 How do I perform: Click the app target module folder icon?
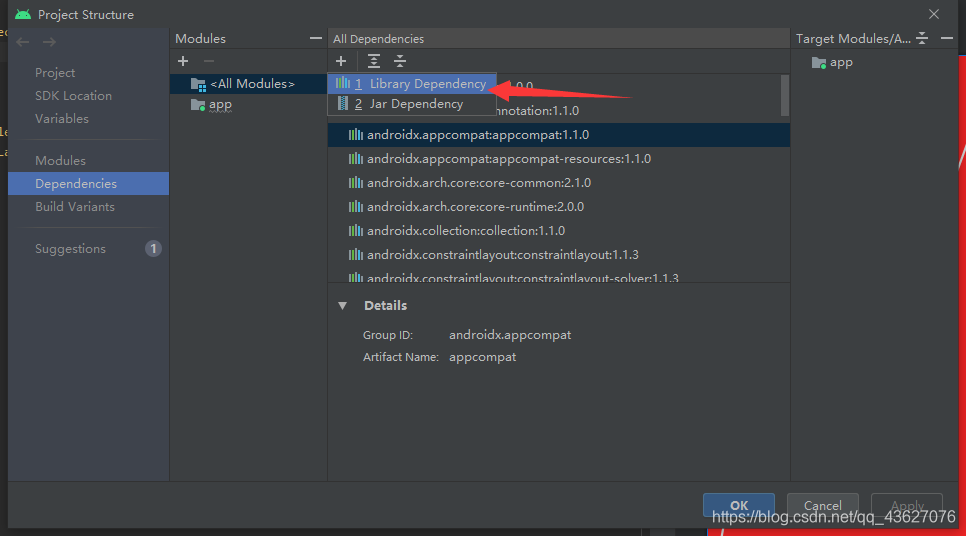[x=819, y=62]
